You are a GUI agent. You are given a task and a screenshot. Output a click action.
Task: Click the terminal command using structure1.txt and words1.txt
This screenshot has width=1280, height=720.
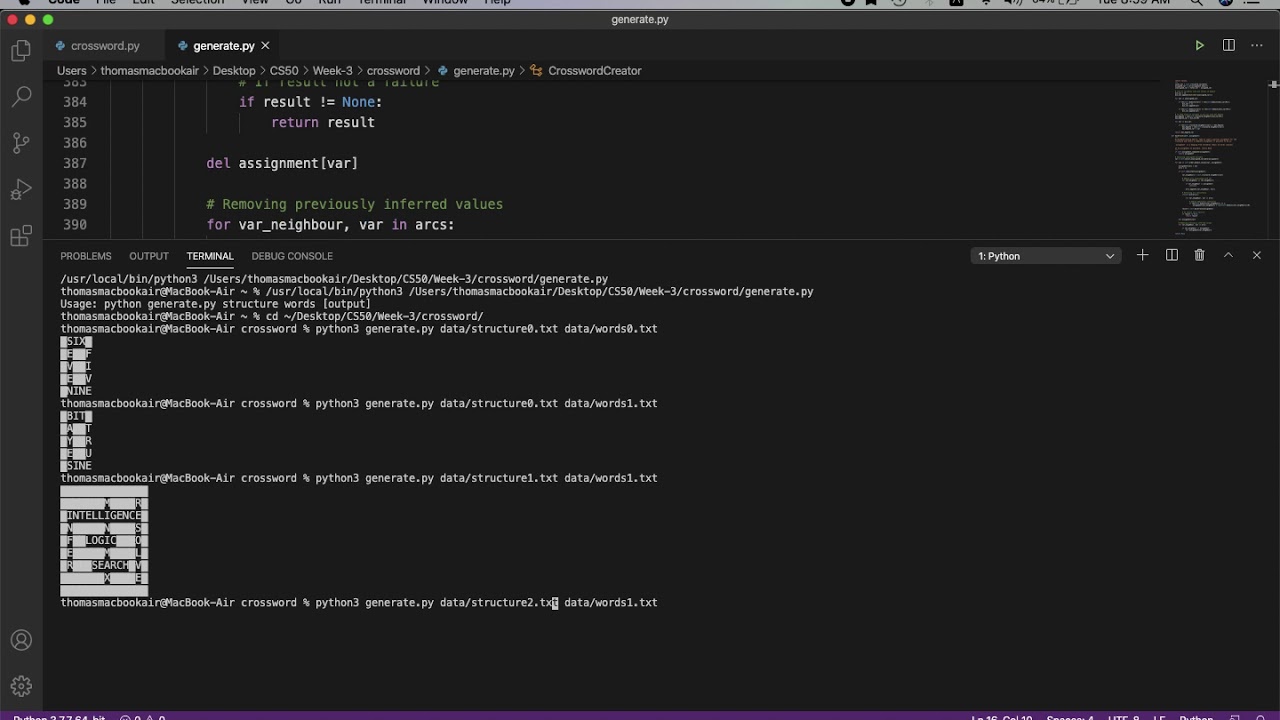click(486, 478)
